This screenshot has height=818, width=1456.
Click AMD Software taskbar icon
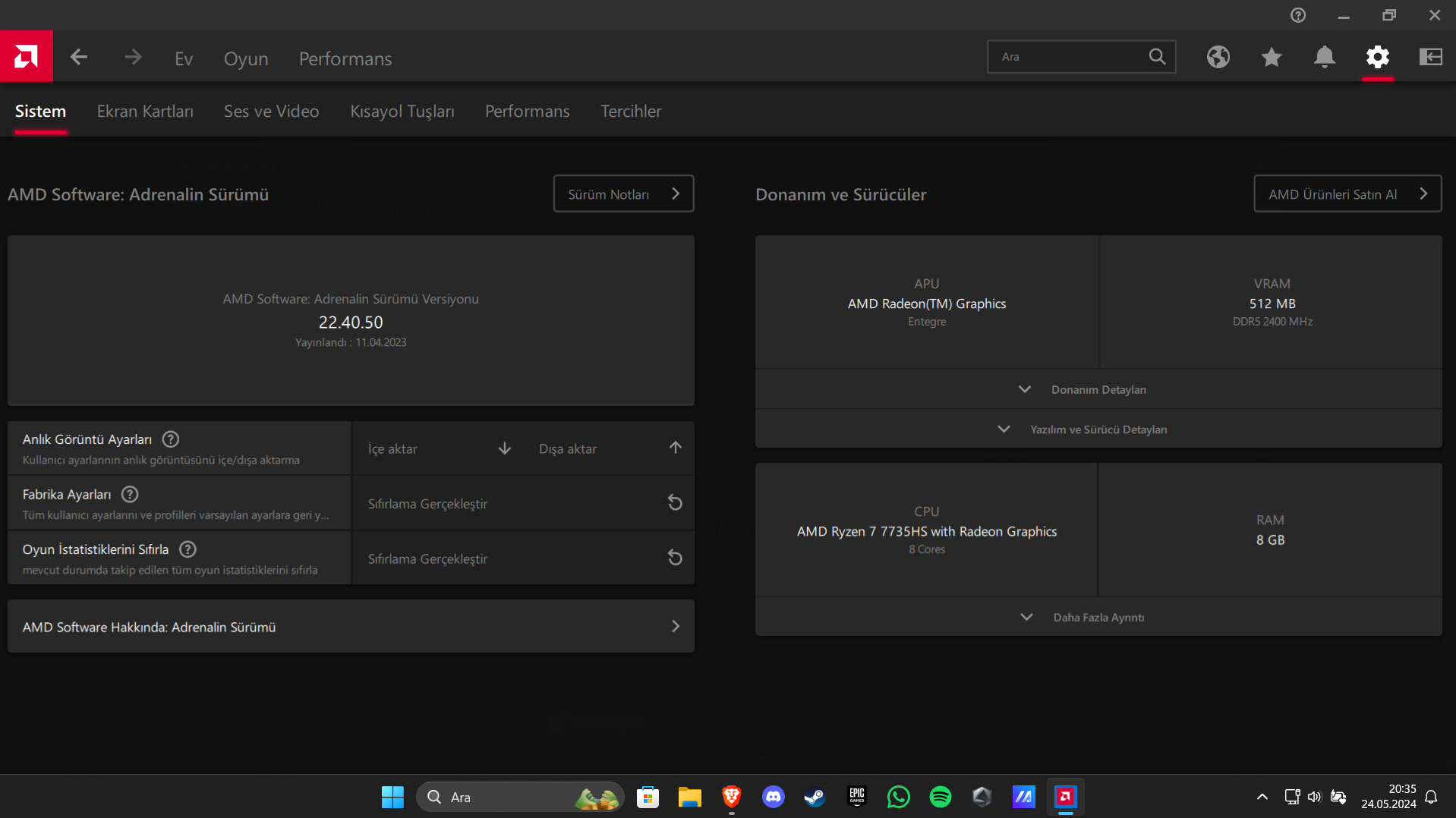pos(1066,797)
